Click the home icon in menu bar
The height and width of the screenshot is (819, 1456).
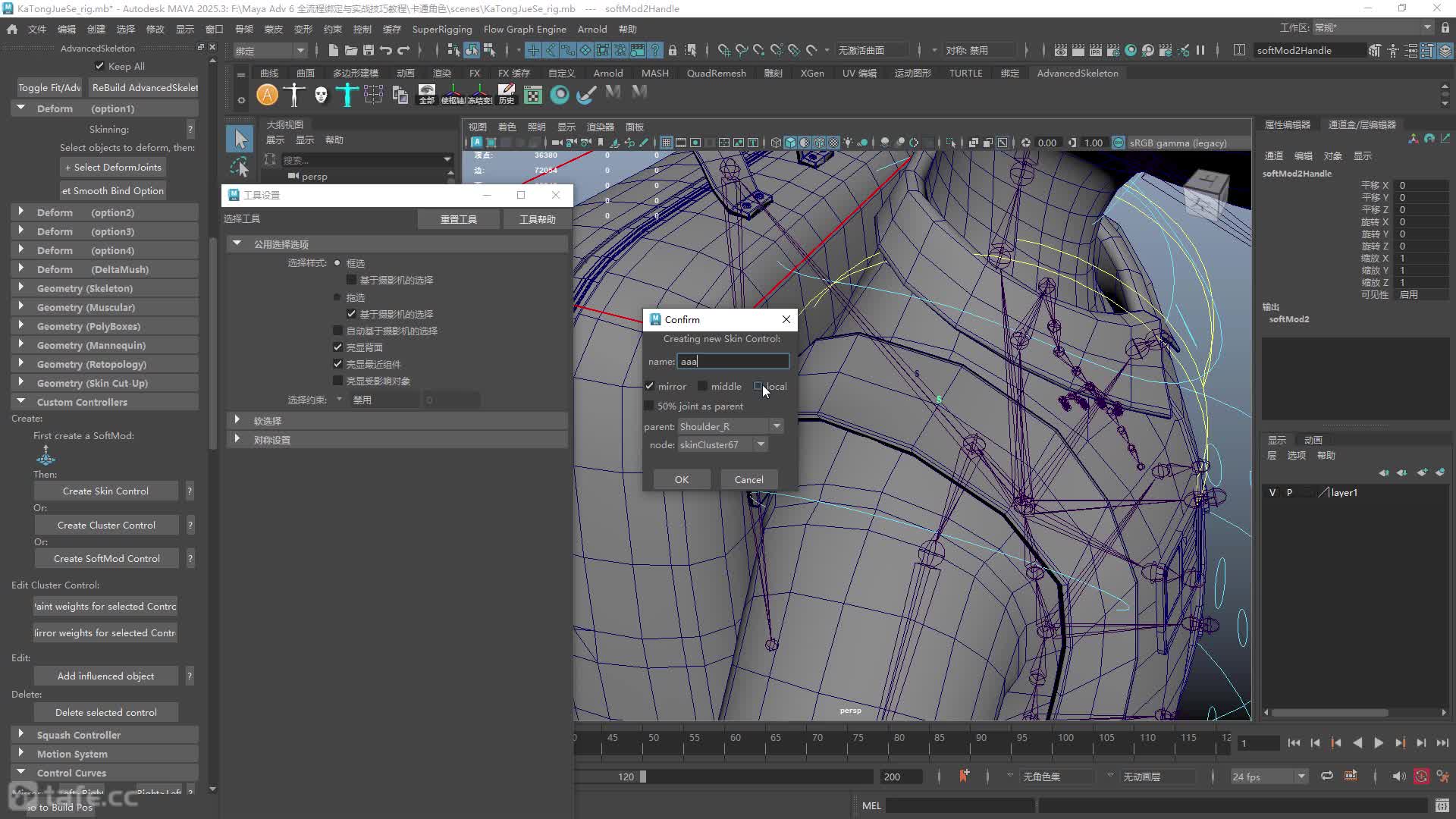coord(12,29)
